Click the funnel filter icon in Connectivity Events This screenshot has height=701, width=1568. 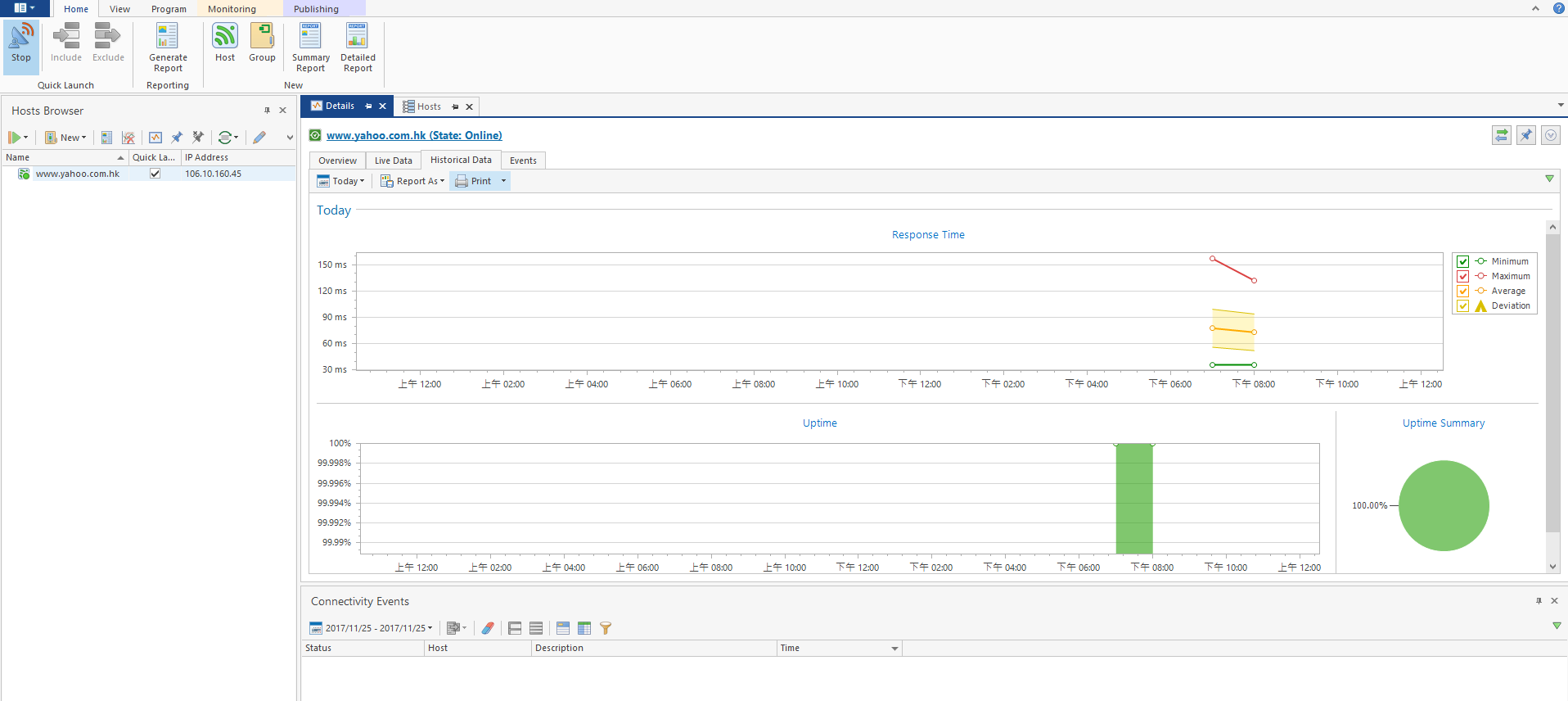[606, 628]
